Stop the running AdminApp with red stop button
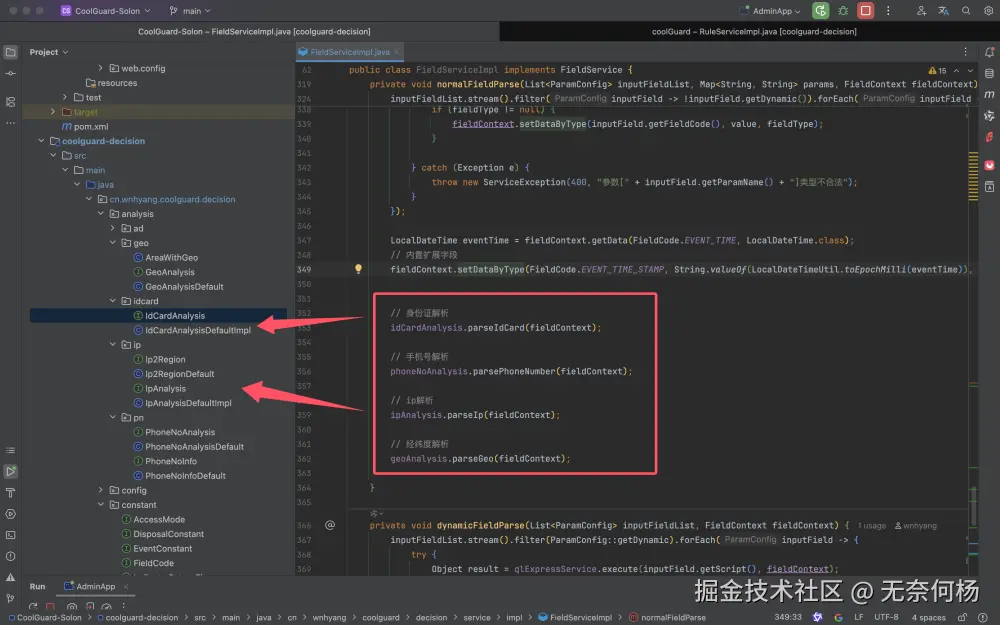This screenshot has height=625, width=1000. 866,11
